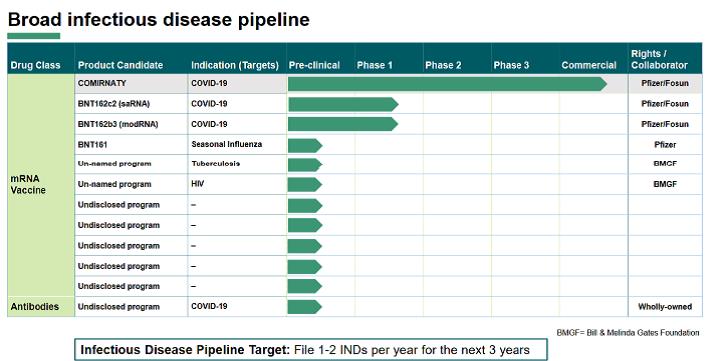Click the Phase 2 column header
Image resolution: width=724 pixels, height=361 pixels.
[x=443, y=66]
